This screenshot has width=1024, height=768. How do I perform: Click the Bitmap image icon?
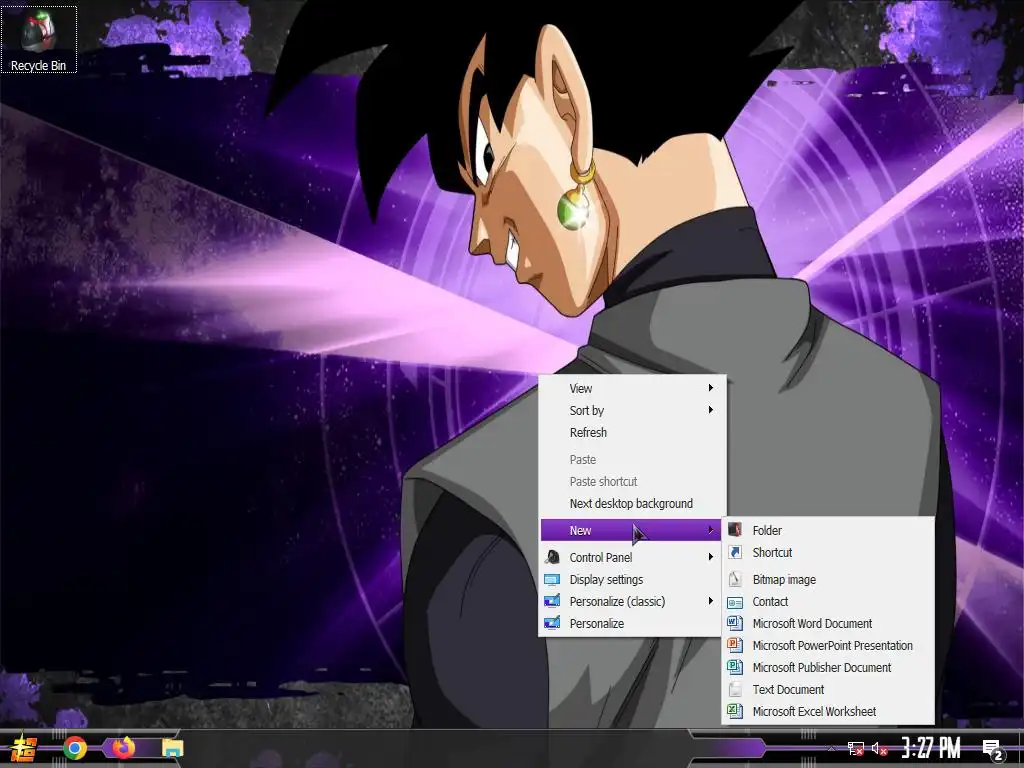pyautogui.click(x=735, y=579)
